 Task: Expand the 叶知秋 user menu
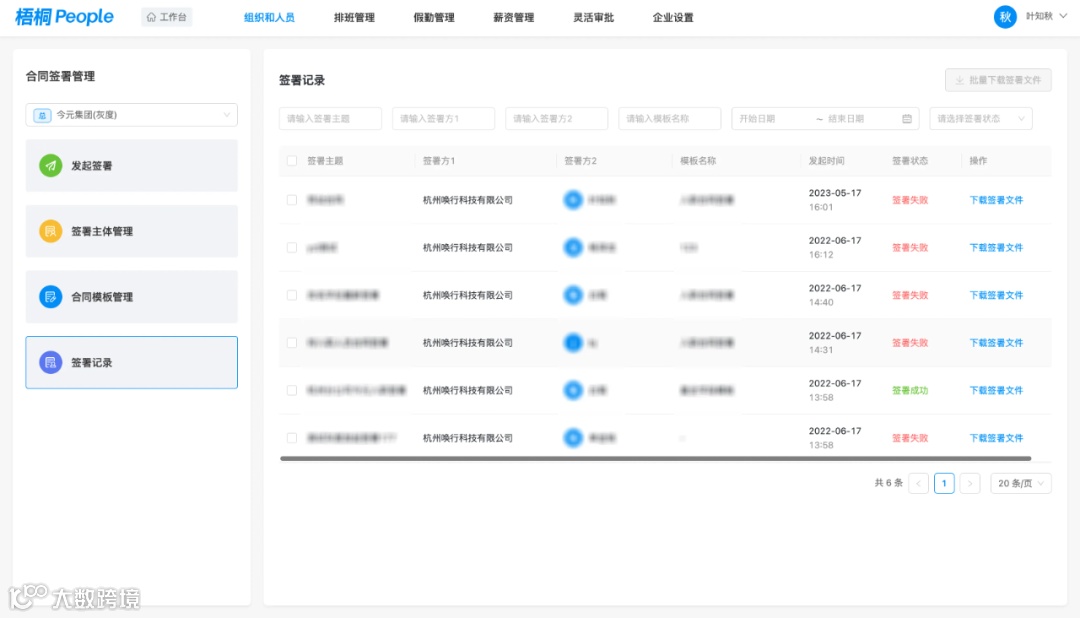[1046, 16]
